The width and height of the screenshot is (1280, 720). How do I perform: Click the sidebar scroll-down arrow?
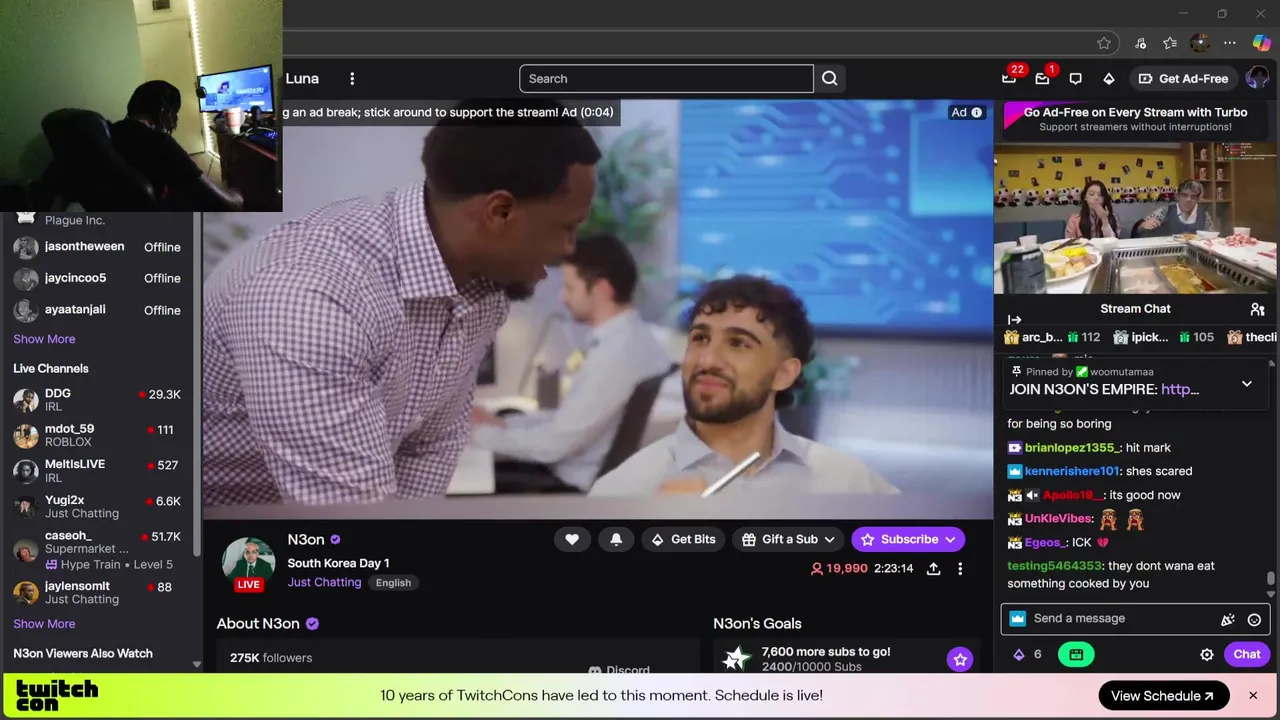click(x=196, y=664)
